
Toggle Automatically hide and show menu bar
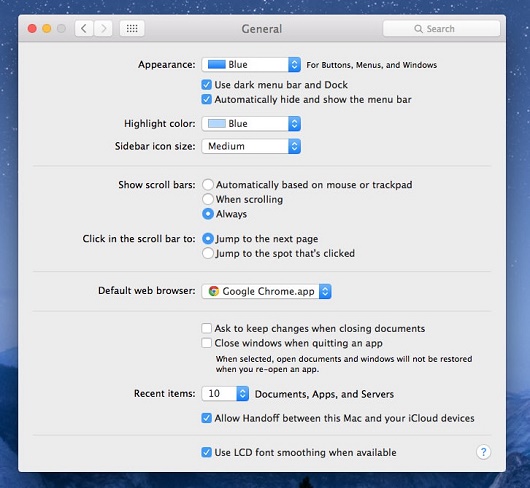click(x=207, y=99)
